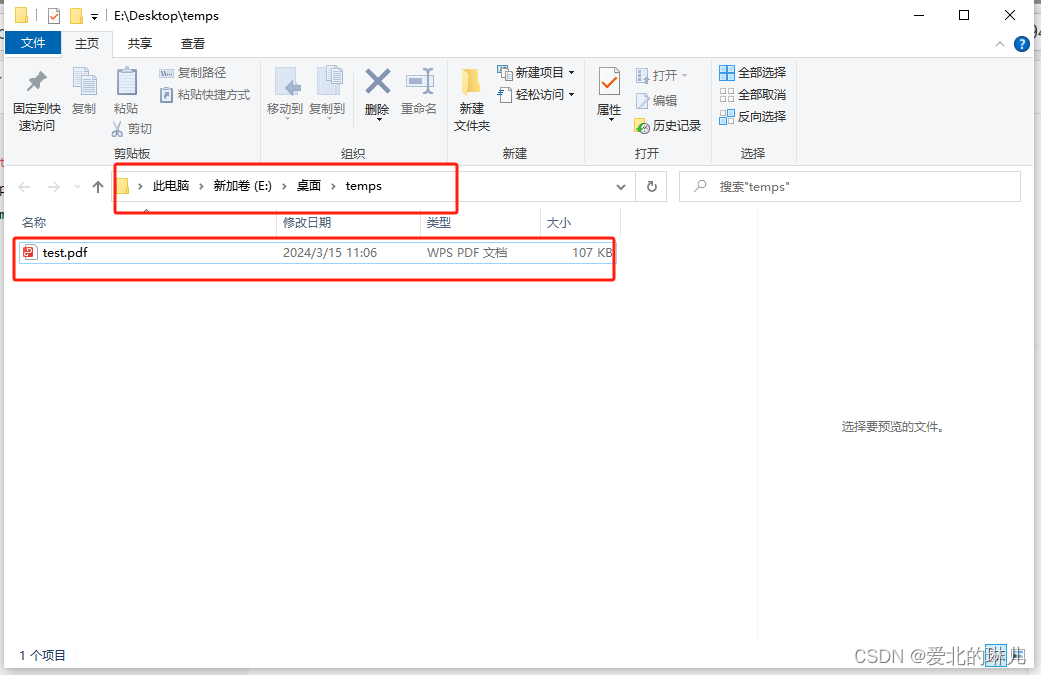Select the 复制 (Copy) icon in ribbon

tap(84, 90)
